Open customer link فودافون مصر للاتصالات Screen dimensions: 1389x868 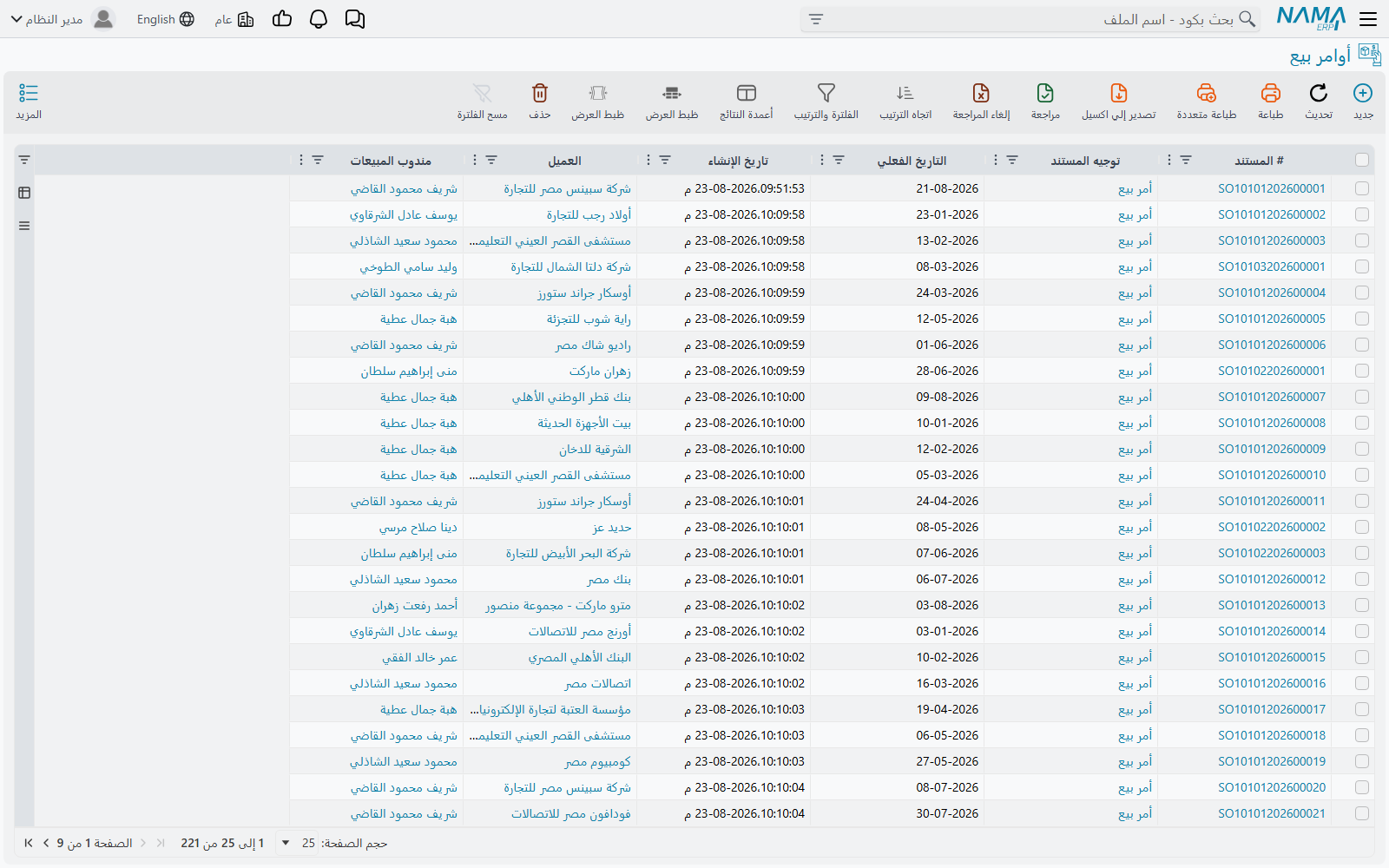click(x=571, y=813)
